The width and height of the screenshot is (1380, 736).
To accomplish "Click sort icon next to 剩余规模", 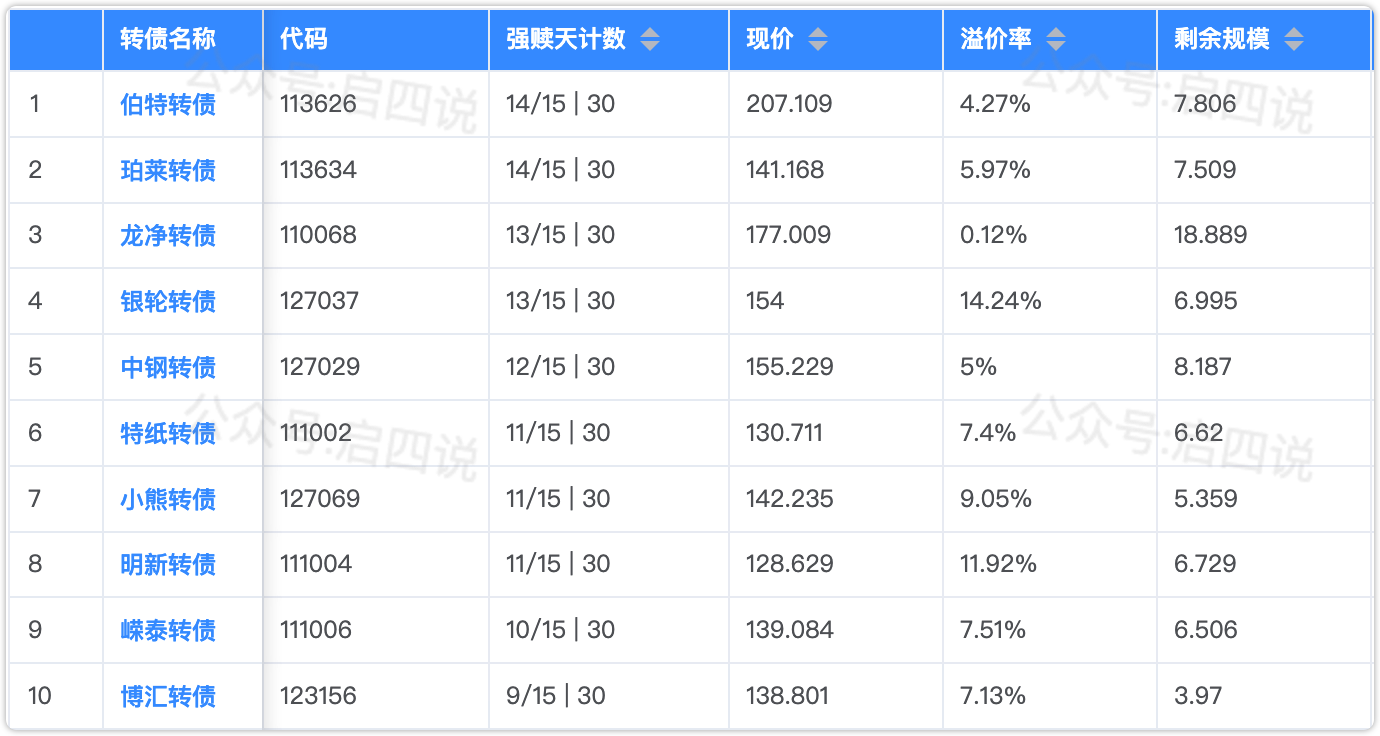I will point(1294,40).
